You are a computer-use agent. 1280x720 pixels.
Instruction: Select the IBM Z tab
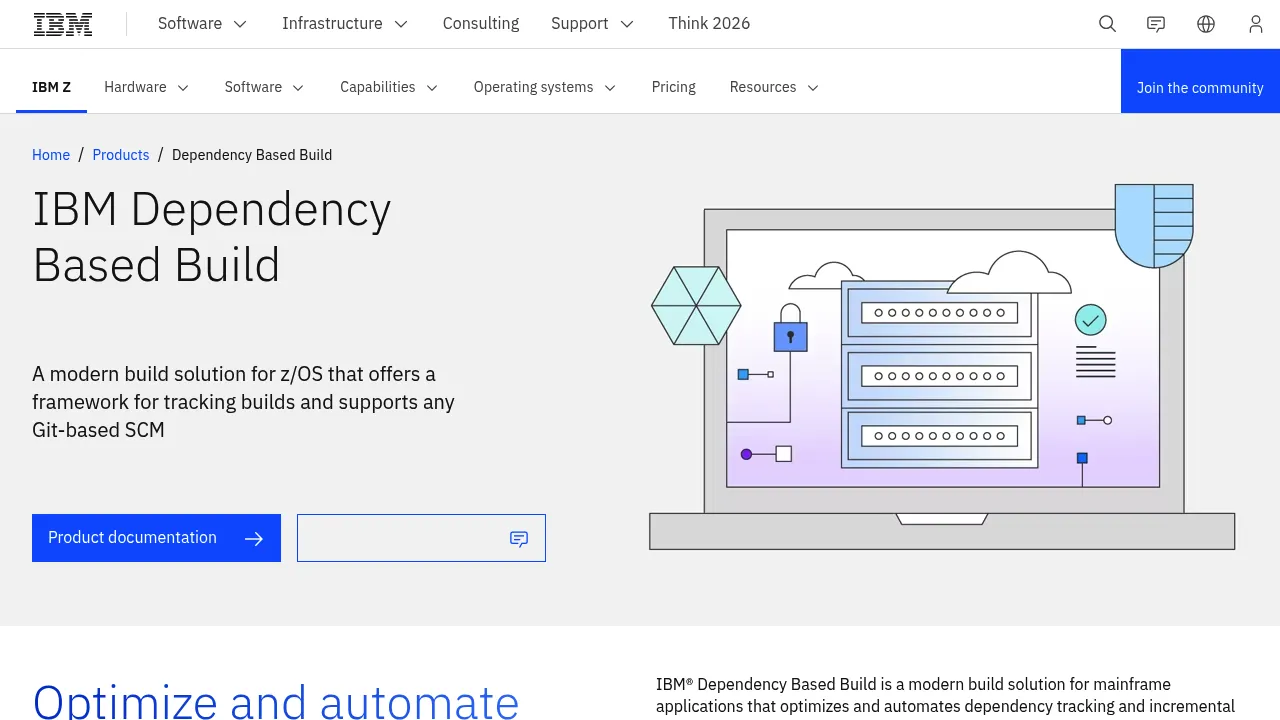(52, 87)
